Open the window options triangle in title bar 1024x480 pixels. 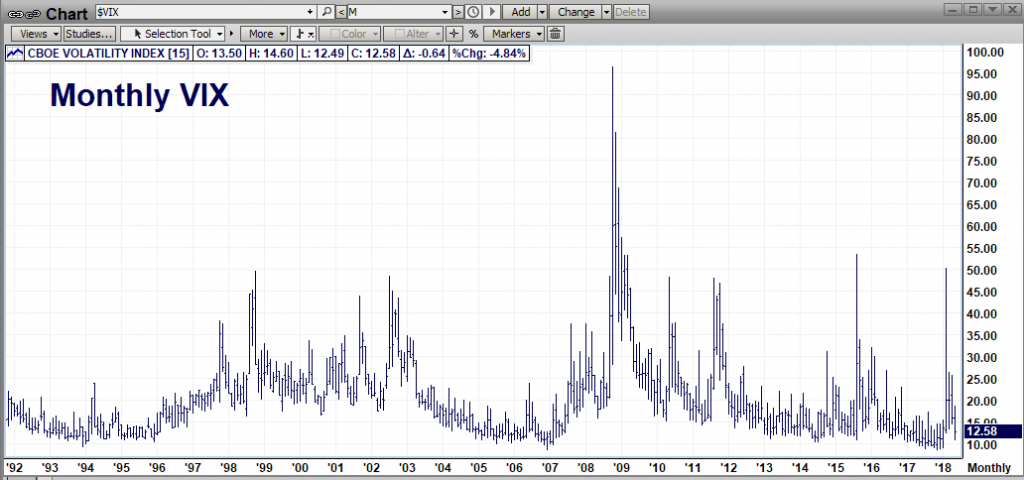(x=993, y=10)
